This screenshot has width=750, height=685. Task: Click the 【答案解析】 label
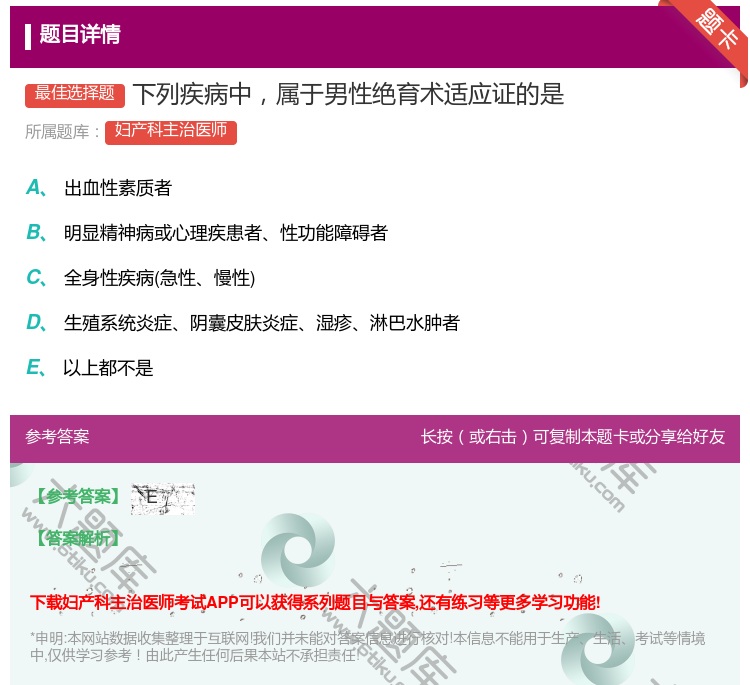click(79, 538)
